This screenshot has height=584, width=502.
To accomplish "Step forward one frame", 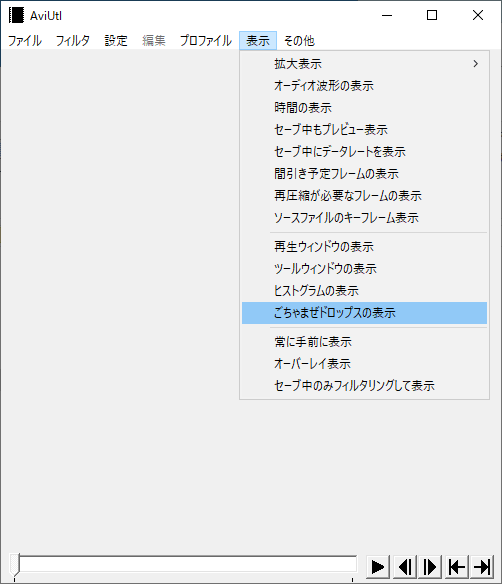I will (430, 567).
